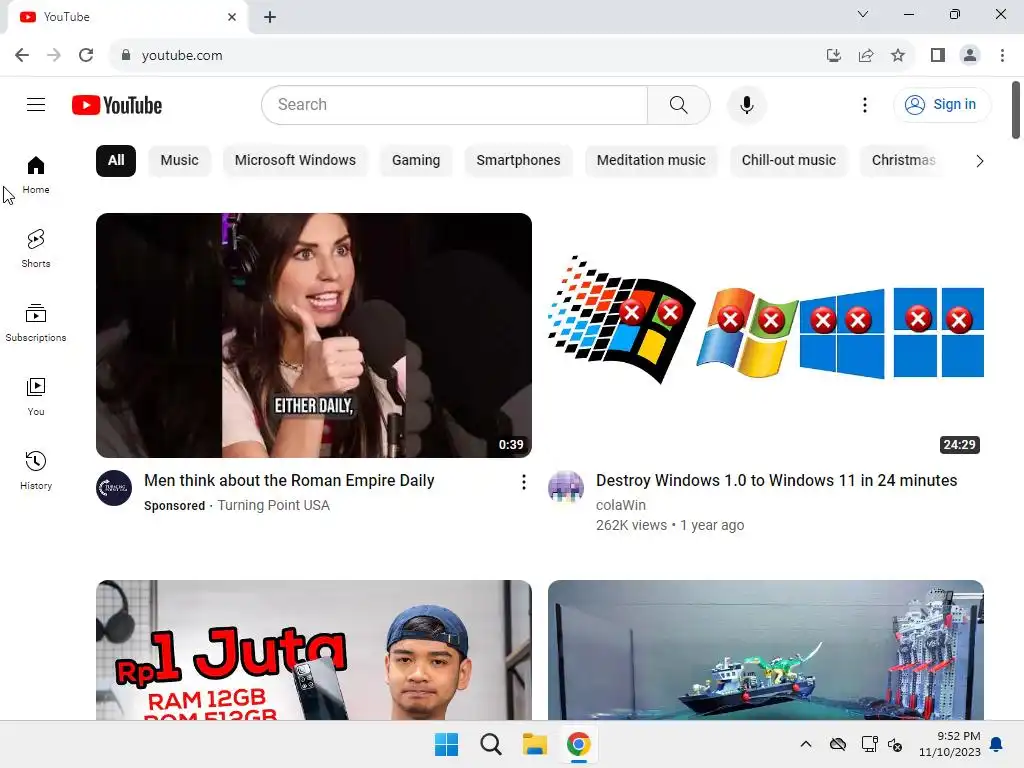Open Shorts in sidebar
The height and width of the screenshot is (768, 1024).
(36, 249)
